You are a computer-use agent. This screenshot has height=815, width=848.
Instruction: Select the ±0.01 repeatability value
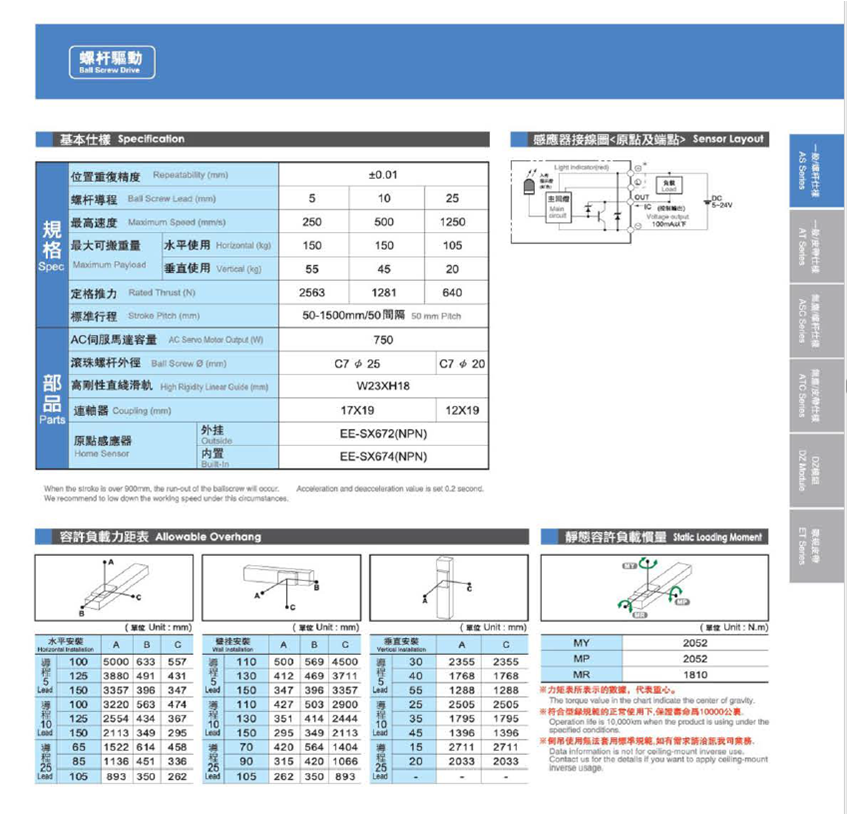(x=383, y=175)
